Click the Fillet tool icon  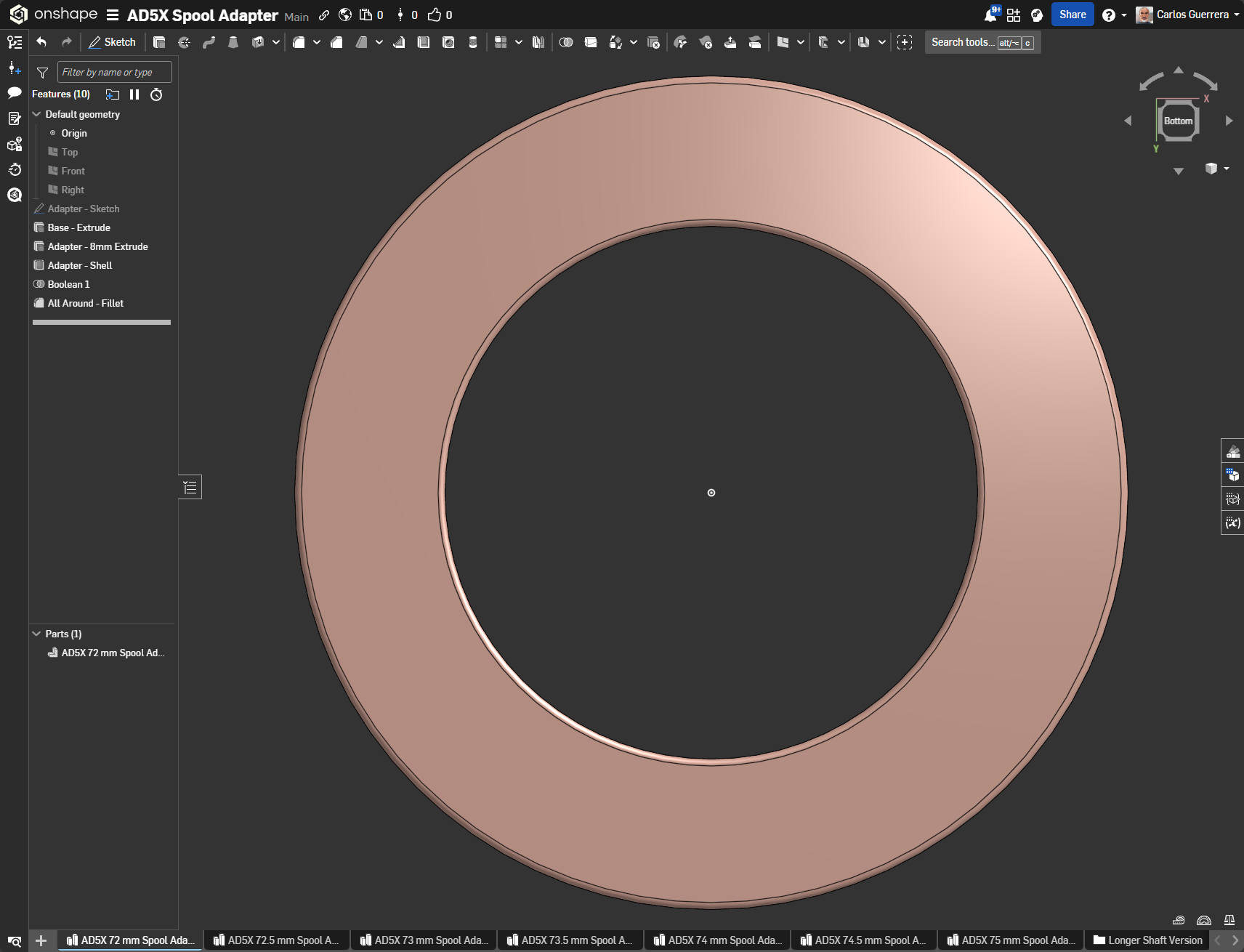coord(299,42)
